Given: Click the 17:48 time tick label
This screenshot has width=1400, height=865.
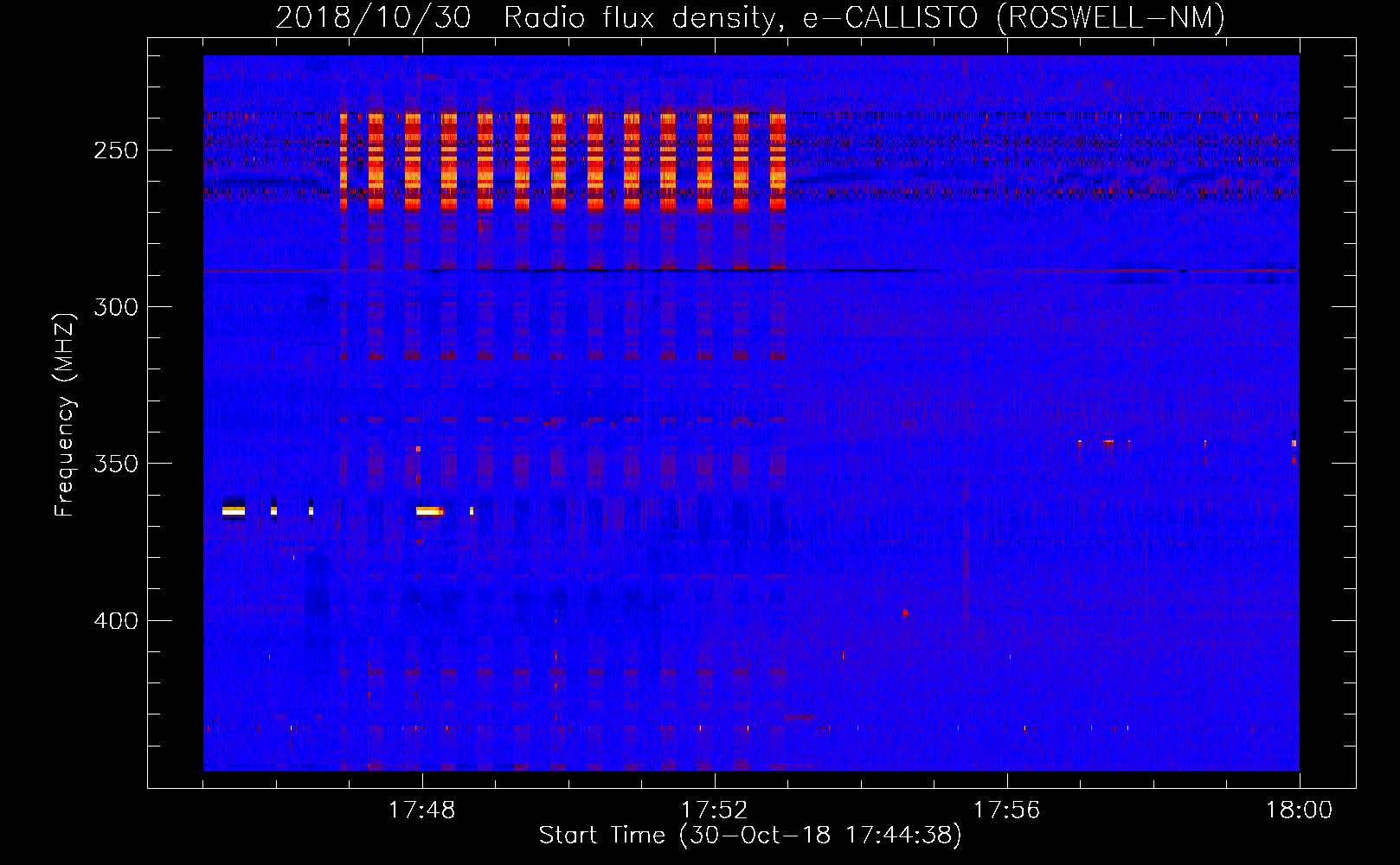Looking at the screenshot, I should [421, 811].
